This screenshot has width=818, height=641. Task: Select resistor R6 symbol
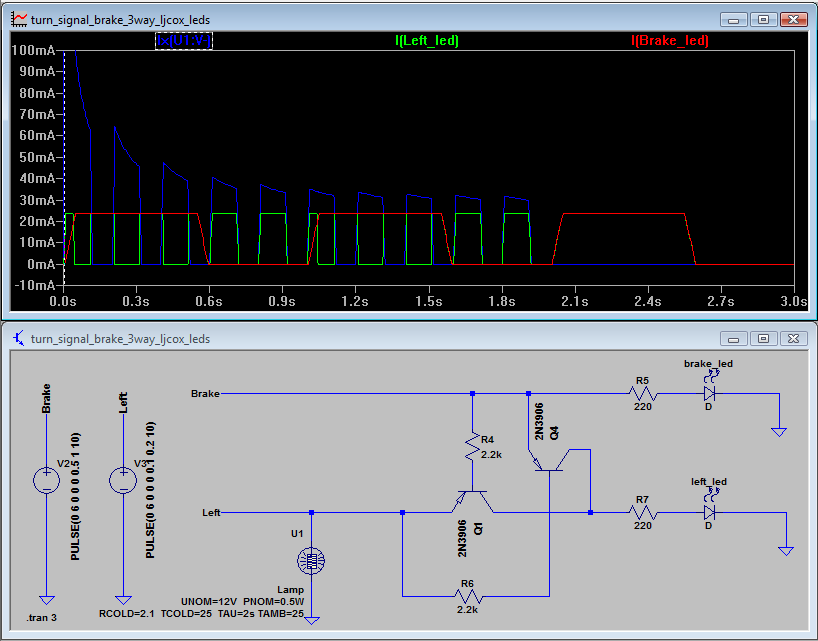tap(468, 596)
